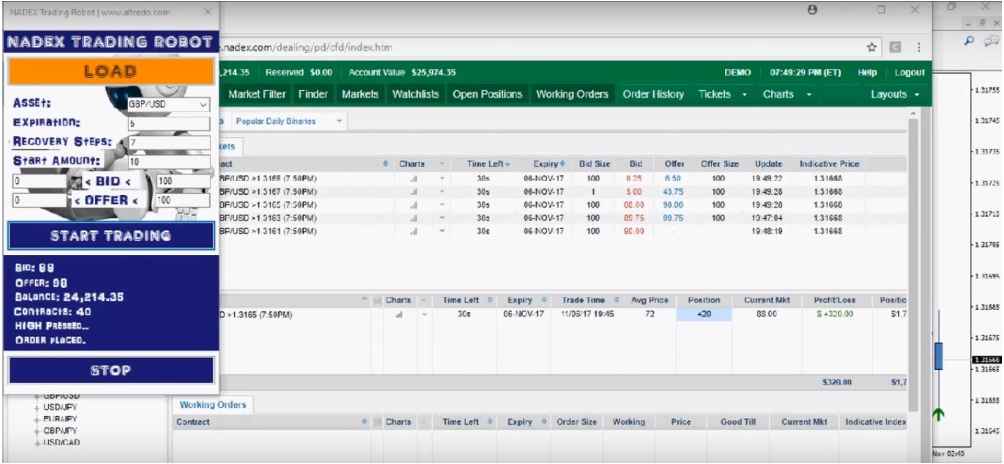The height and width of the screenshot is (464, 1004).
Task: Open the Open Positions menu item
Action: [x=487, y=94]
